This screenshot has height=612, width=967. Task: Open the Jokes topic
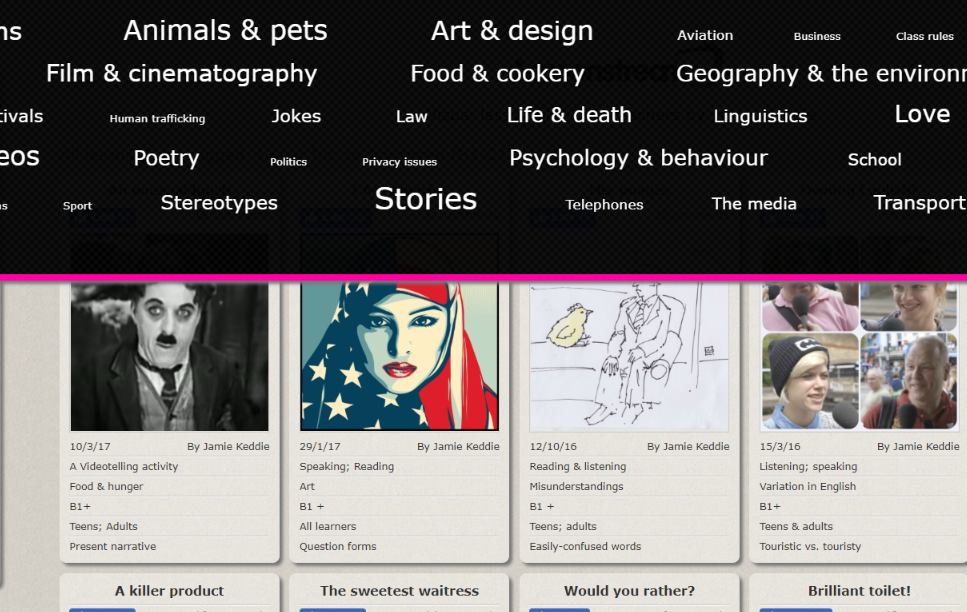tap(296, 116)
